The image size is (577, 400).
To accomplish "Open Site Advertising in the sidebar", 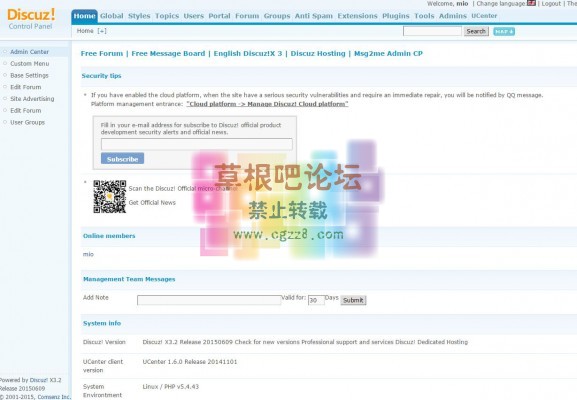I will [32, 99].
